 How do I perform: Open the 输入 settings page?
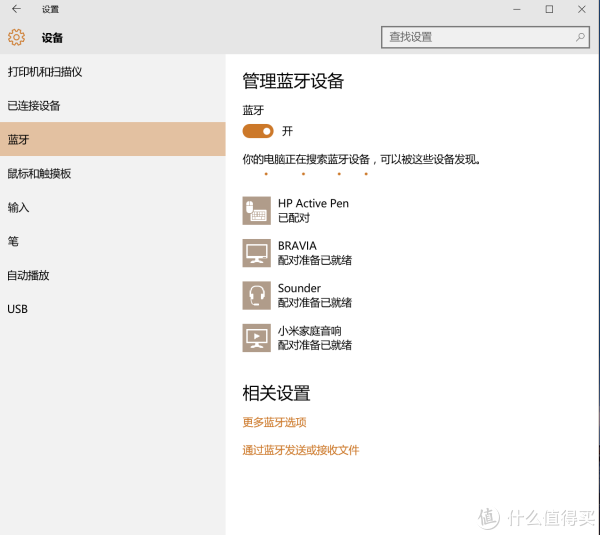point(113,207)
